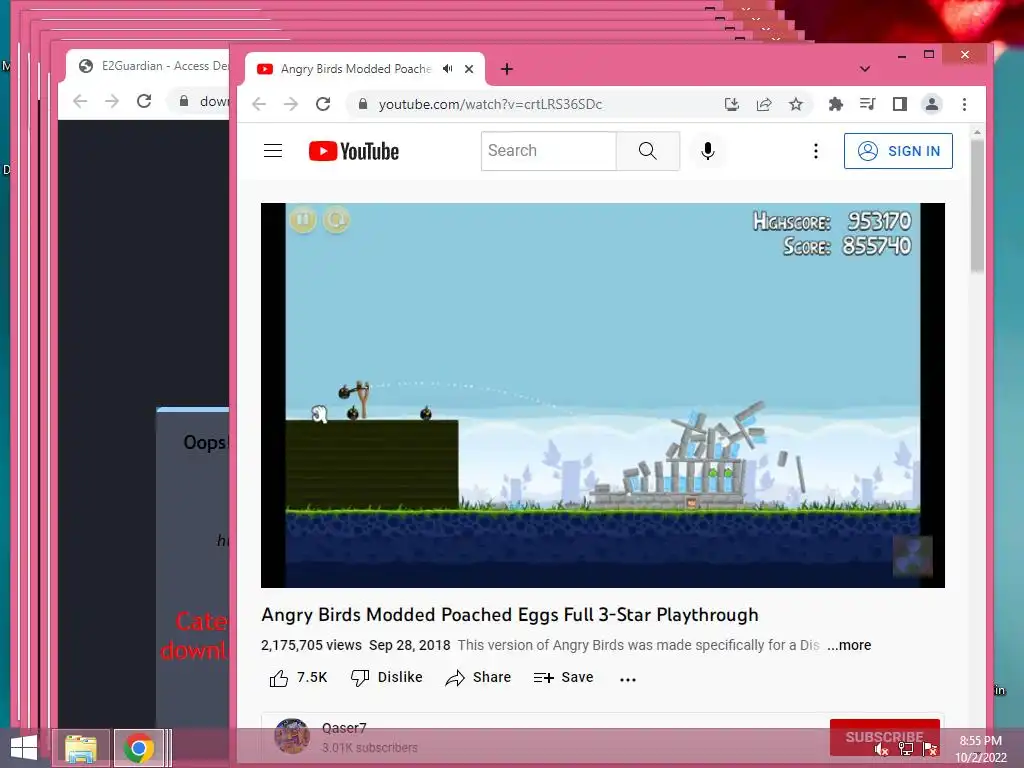The width and height of the screenshot is (1024, 768).
Task: Click the video title text
Action: (510, 615)
